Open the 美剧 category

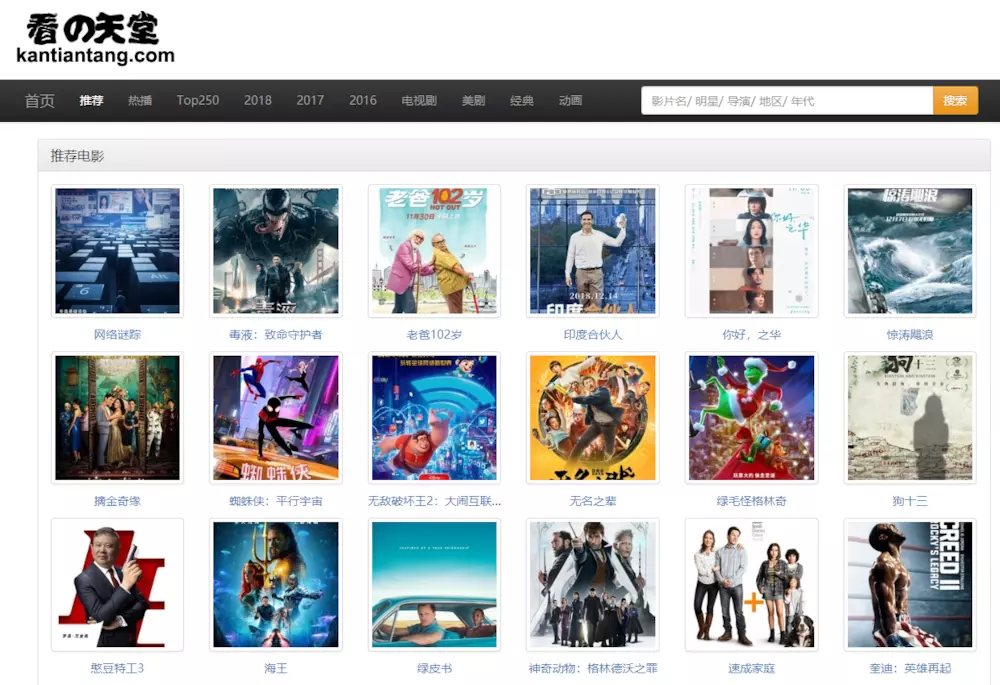(473, 100)
